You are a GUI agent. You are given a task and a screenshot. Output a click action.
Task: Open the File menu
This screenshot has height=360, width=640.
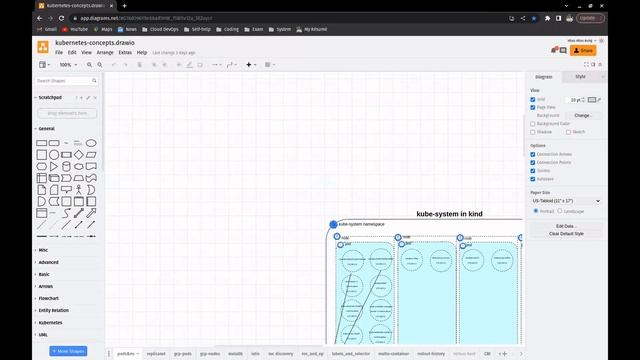coord(59,53)
